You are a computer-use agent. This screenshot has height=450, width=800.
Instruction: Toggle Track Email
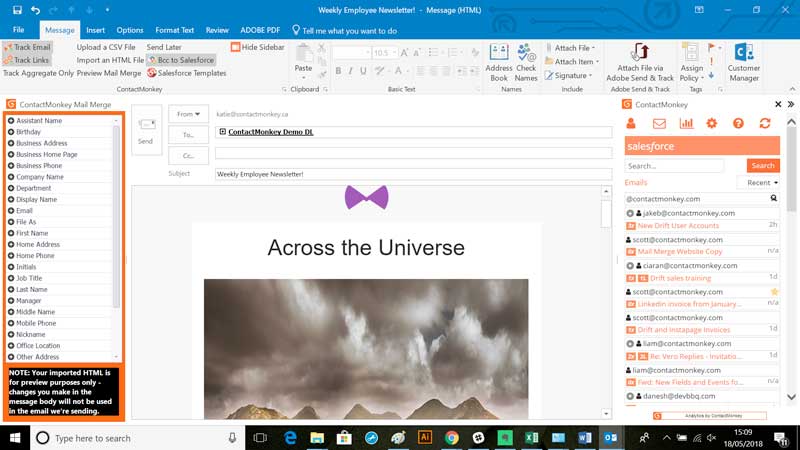coord(27,47)
